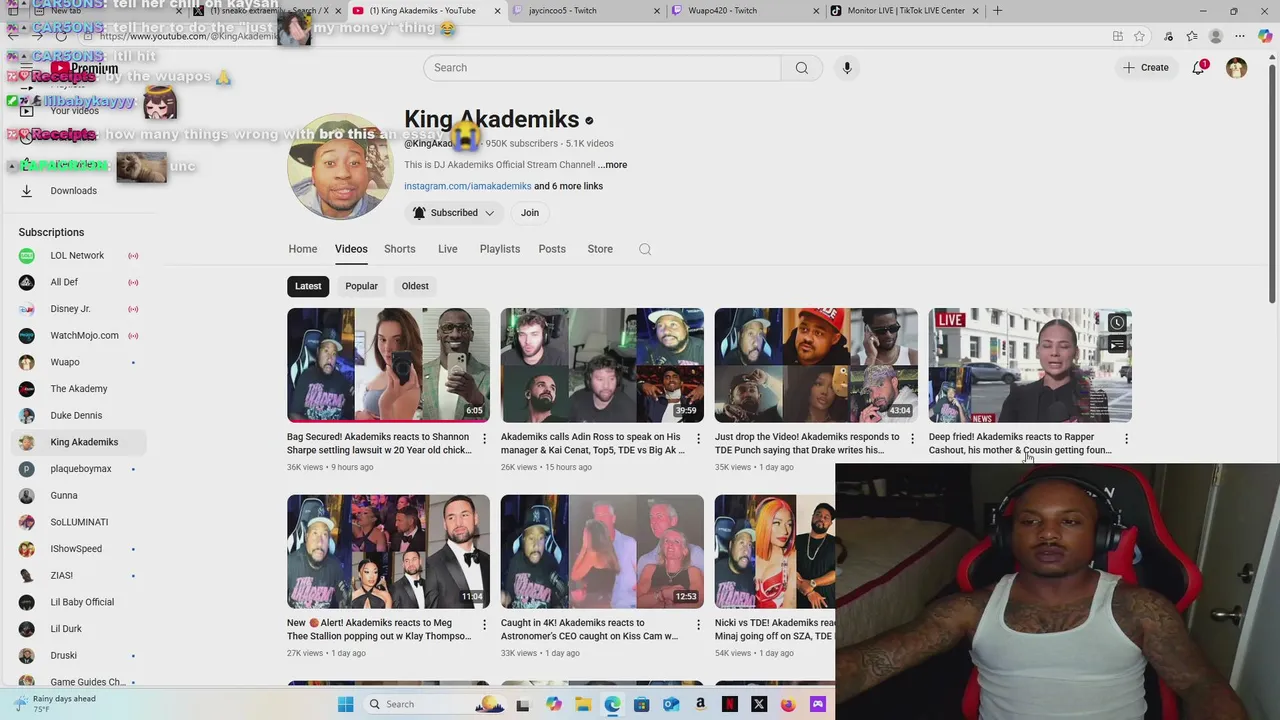Open the and 6 more links text

tap(568, 186)
